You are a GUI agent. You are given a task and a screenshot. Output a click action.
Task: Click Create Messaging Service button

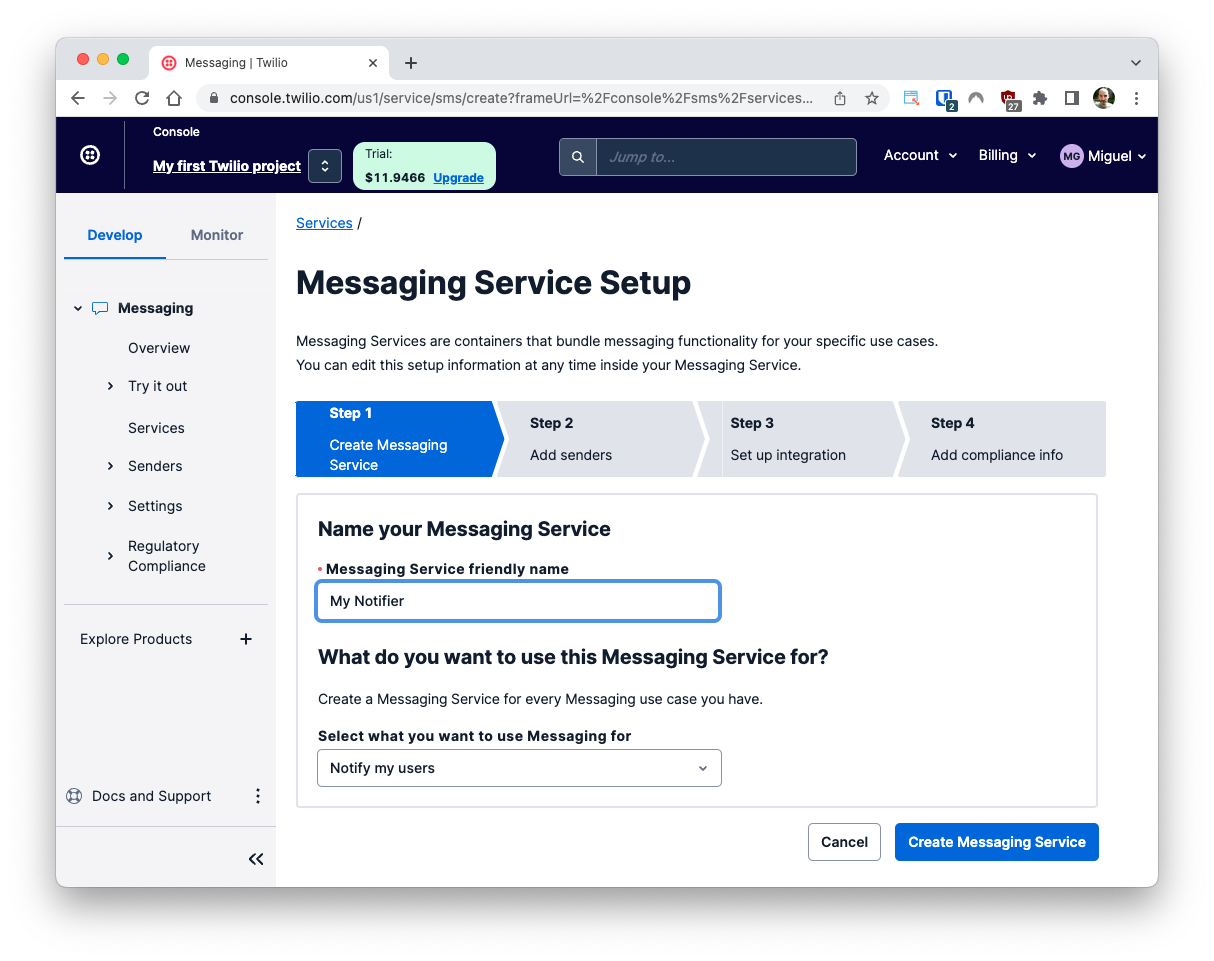click(x=997, y=842)
